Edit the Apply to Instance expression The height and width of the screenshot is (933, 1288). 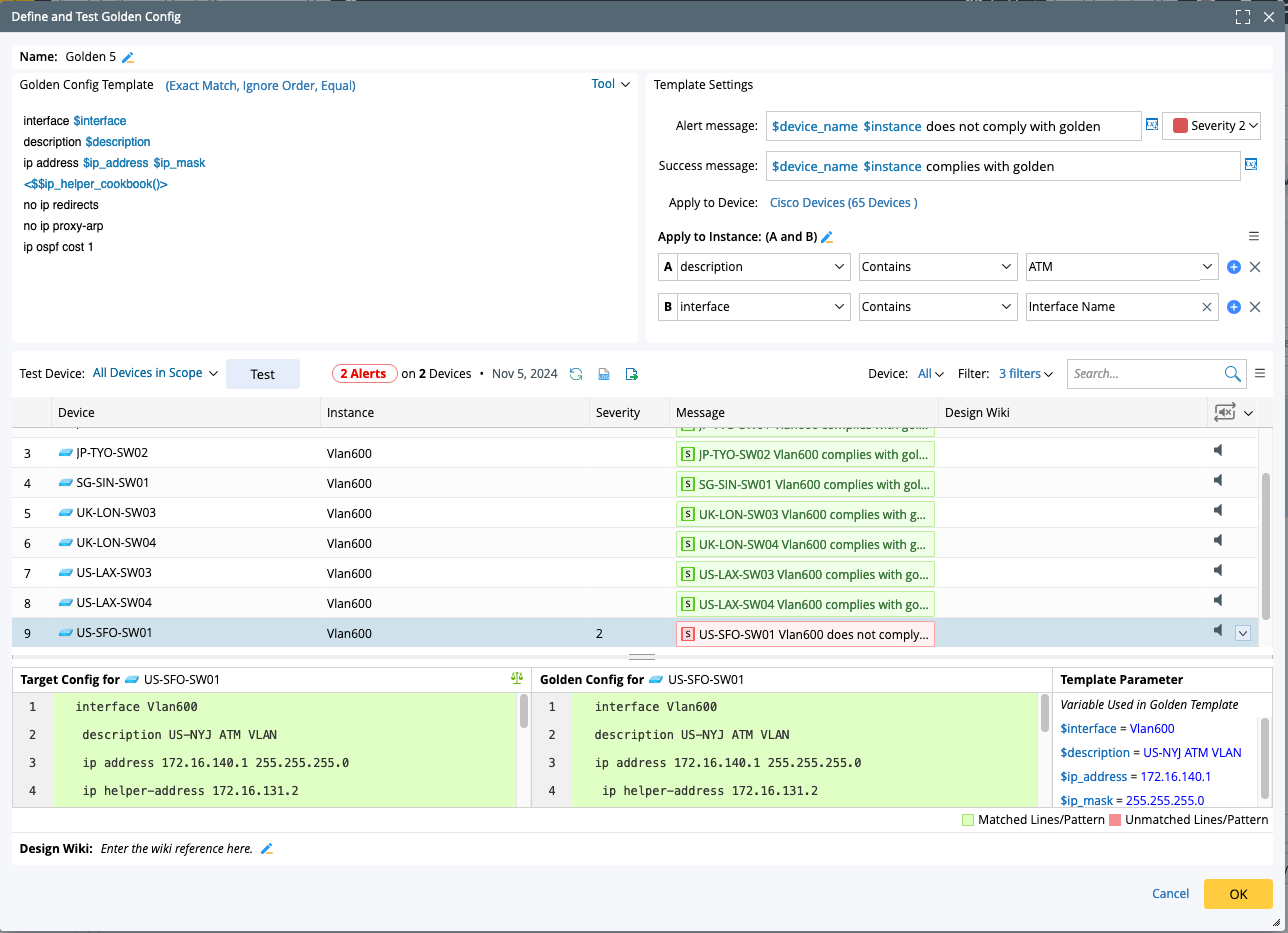click(x=827, y=237)
